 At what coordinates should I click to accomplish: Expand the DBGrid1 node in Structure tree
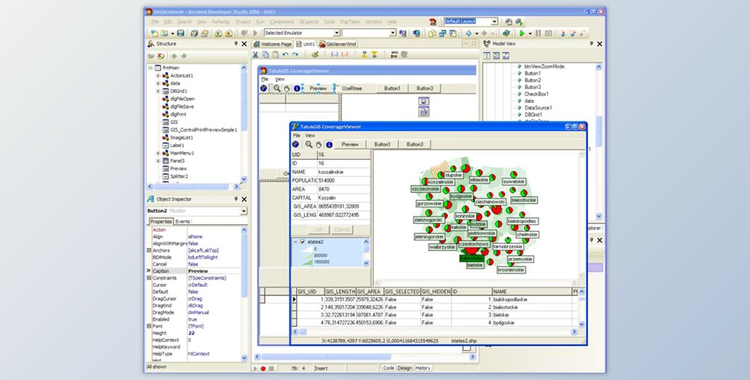tap(158, 91)
